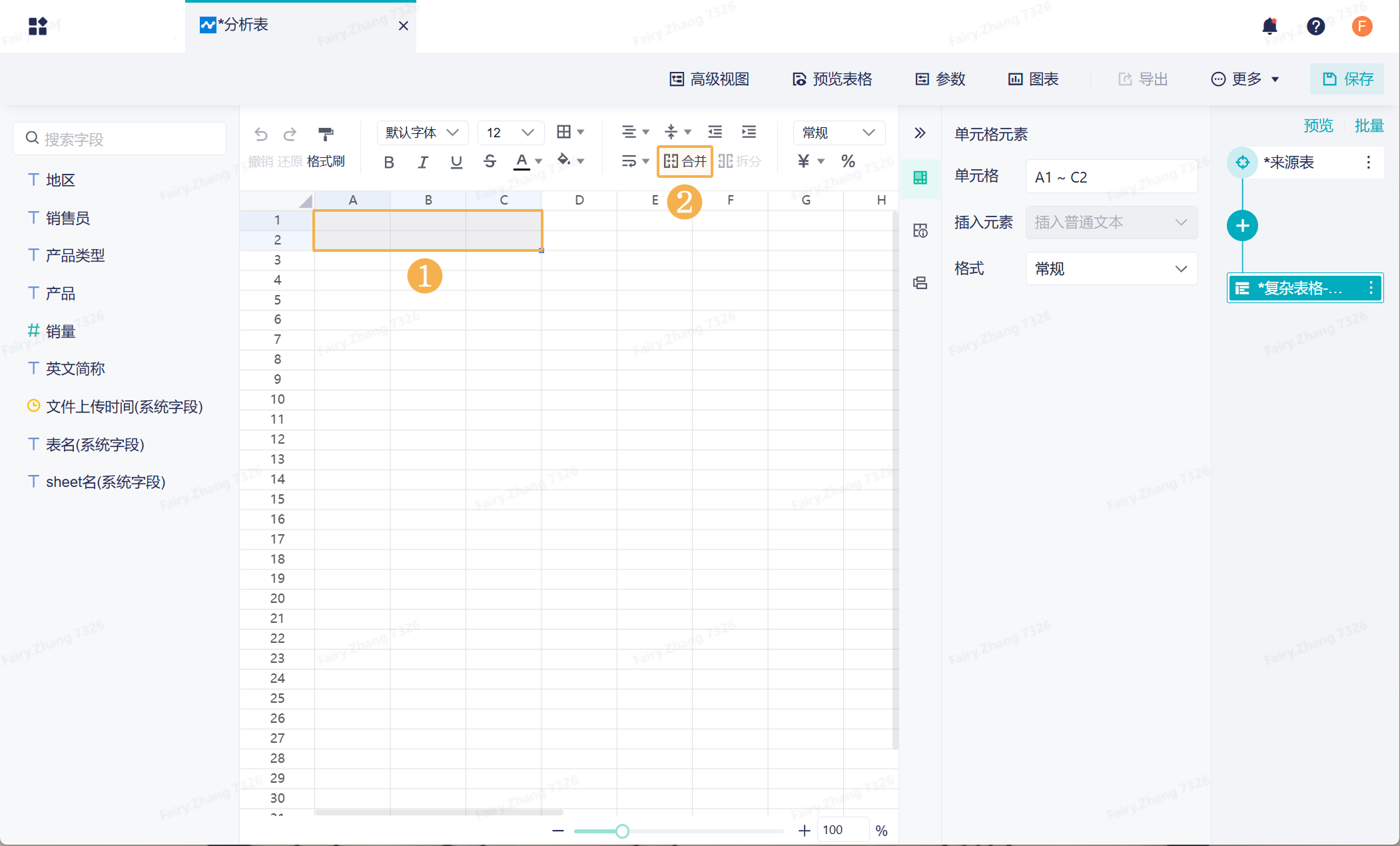Click the add step plus button
Image resolution: width=1400 pixels, height=846 pixels.
(1242, 226)
